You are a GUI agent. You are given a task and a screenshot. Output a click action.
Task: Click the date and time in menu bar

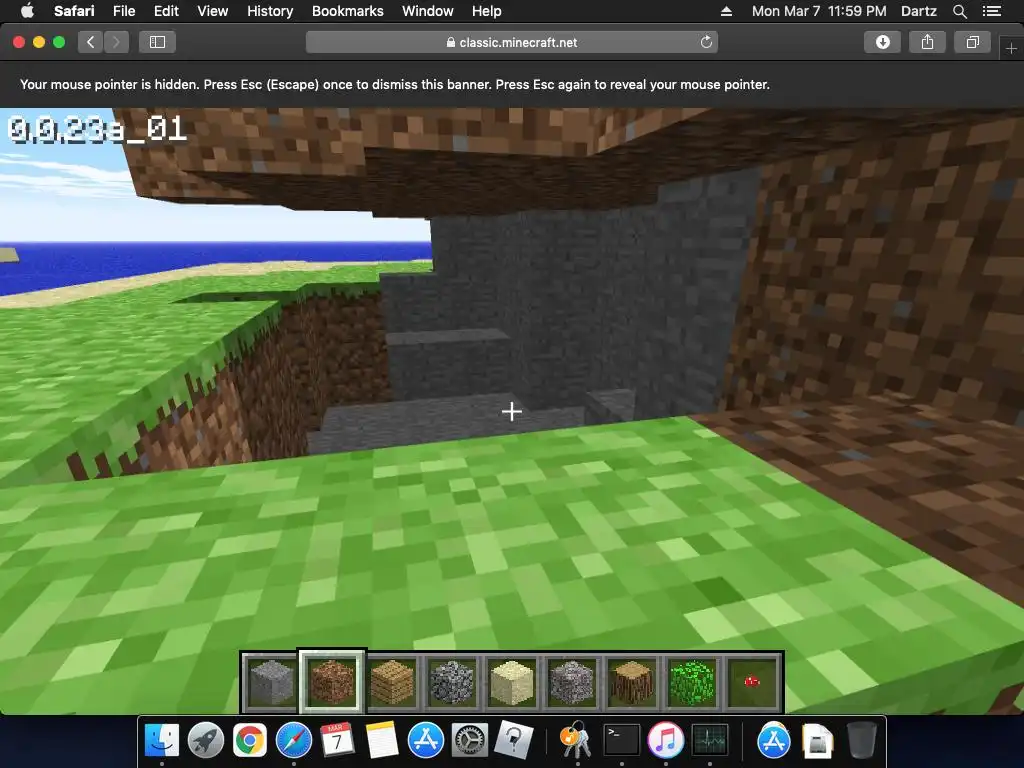pos(819,11)
